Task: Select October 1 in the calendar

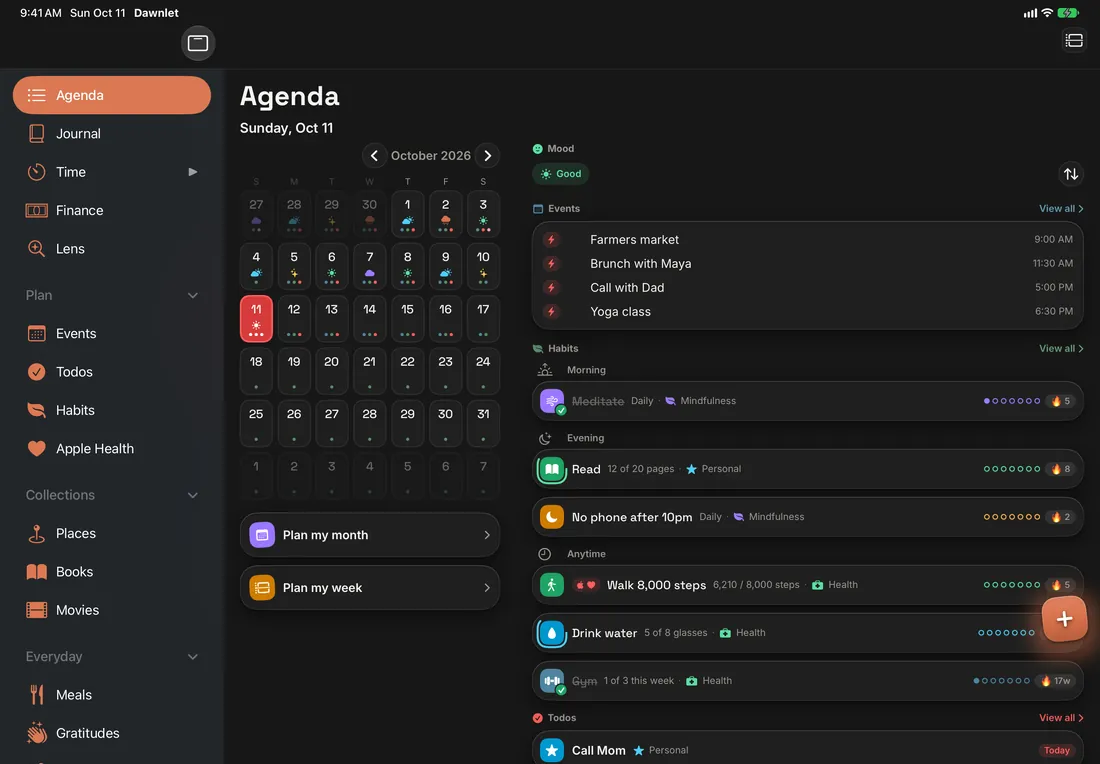Action: 408,214
